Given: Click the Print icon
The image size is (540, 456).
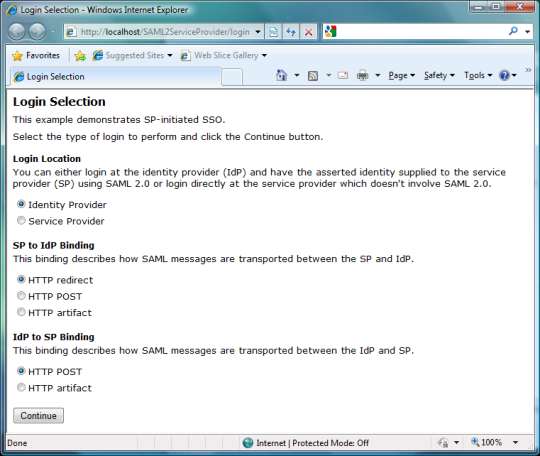Looking at the screenshot, I should [363, 75].
